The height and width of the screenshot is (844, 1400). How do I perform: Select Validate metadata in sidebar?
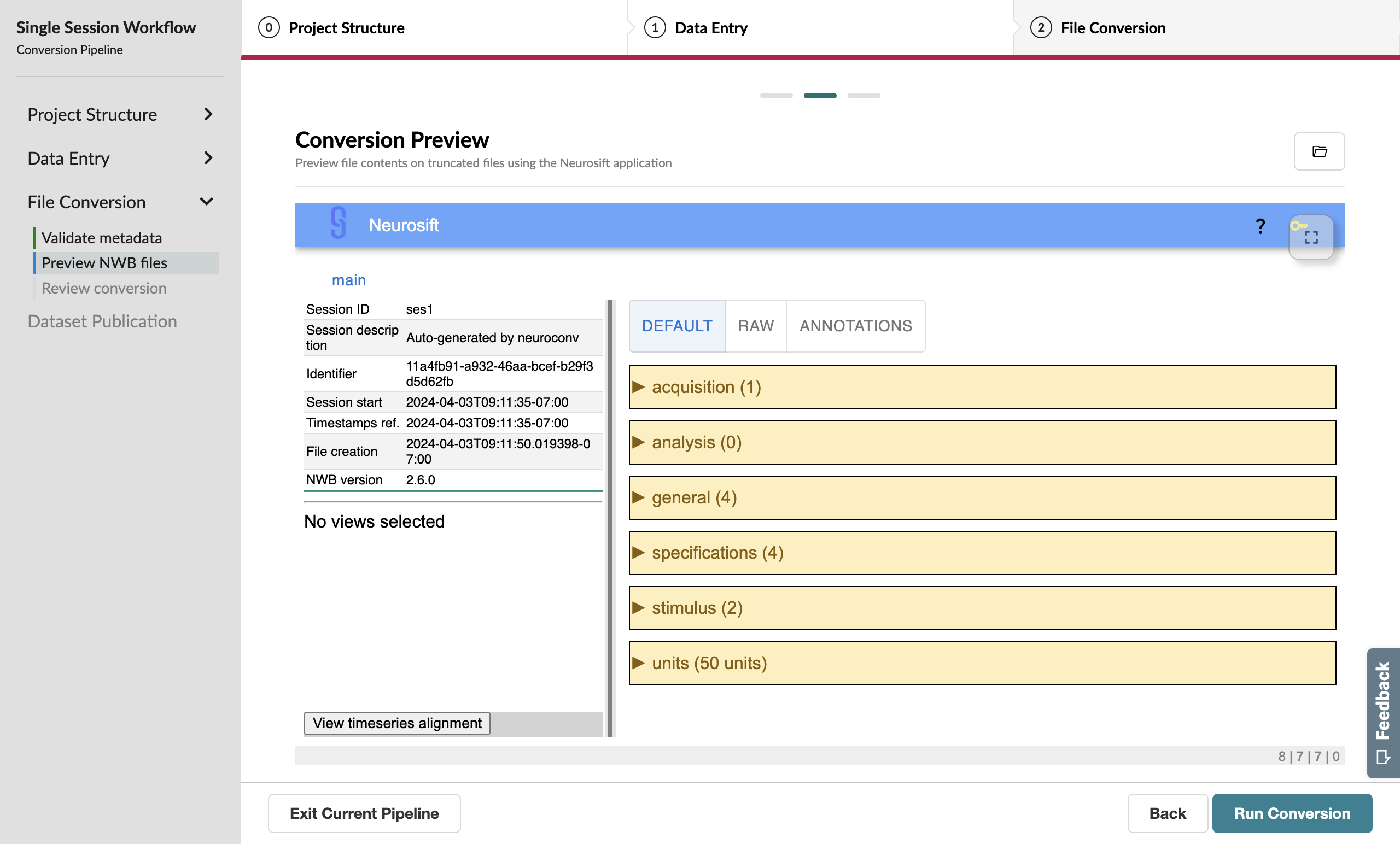(102, 237)
